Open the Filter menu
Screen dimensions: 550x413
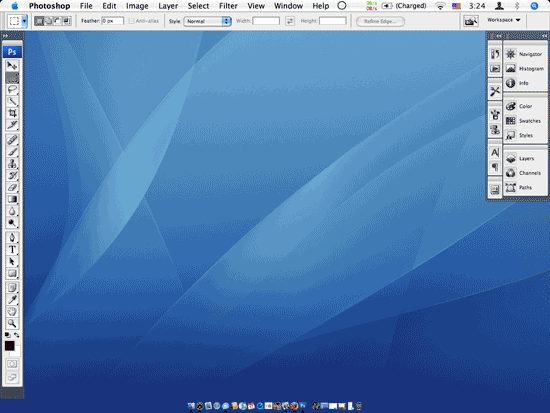coord(228,6)
